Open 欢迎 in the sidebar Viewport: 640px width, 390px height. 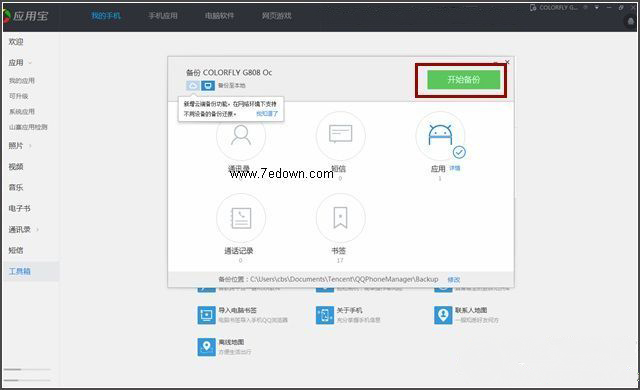(16, 42)
